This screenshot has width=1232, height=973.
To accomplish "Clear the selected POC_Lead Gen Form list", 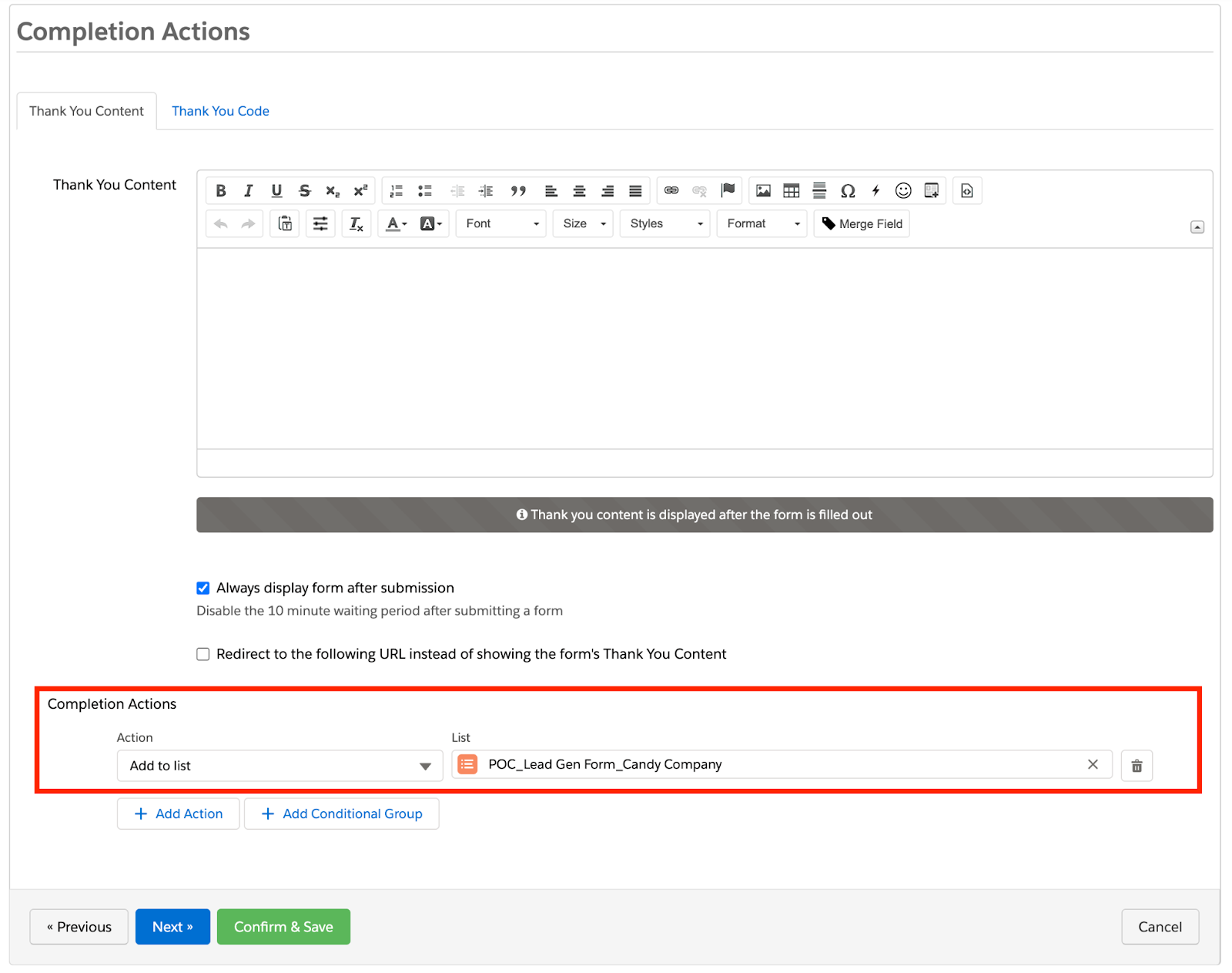I will (1093, 764).
